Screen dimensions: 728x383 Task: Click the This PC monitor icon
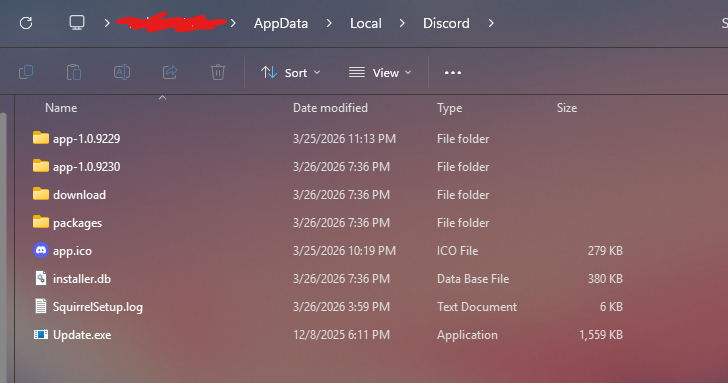(77, 23)
